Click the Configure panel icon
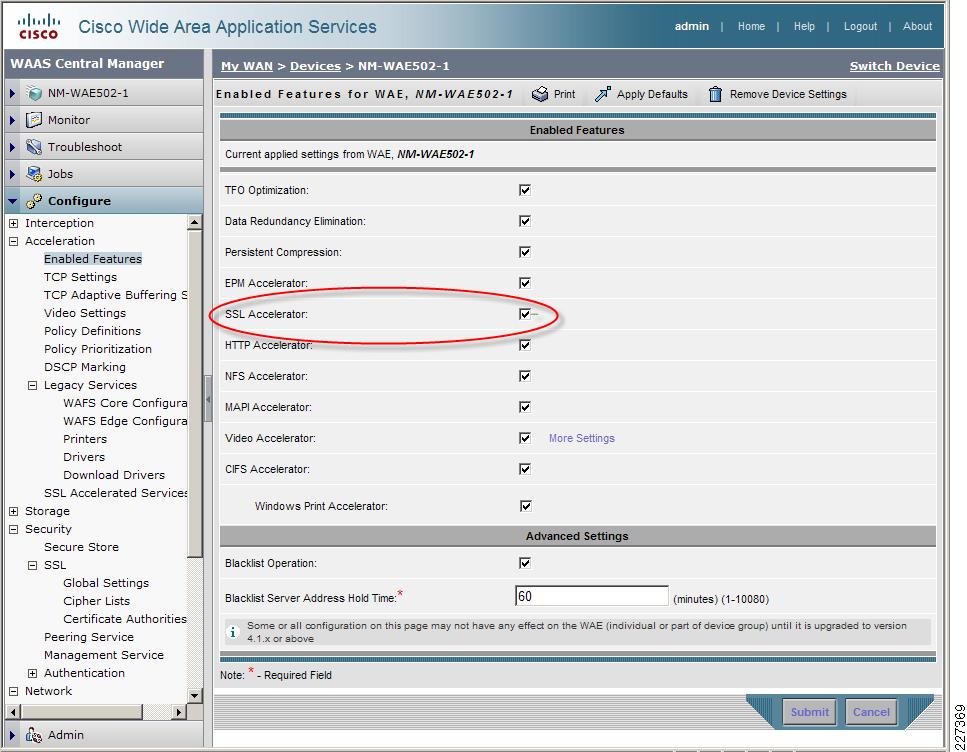 click(33, 201)
